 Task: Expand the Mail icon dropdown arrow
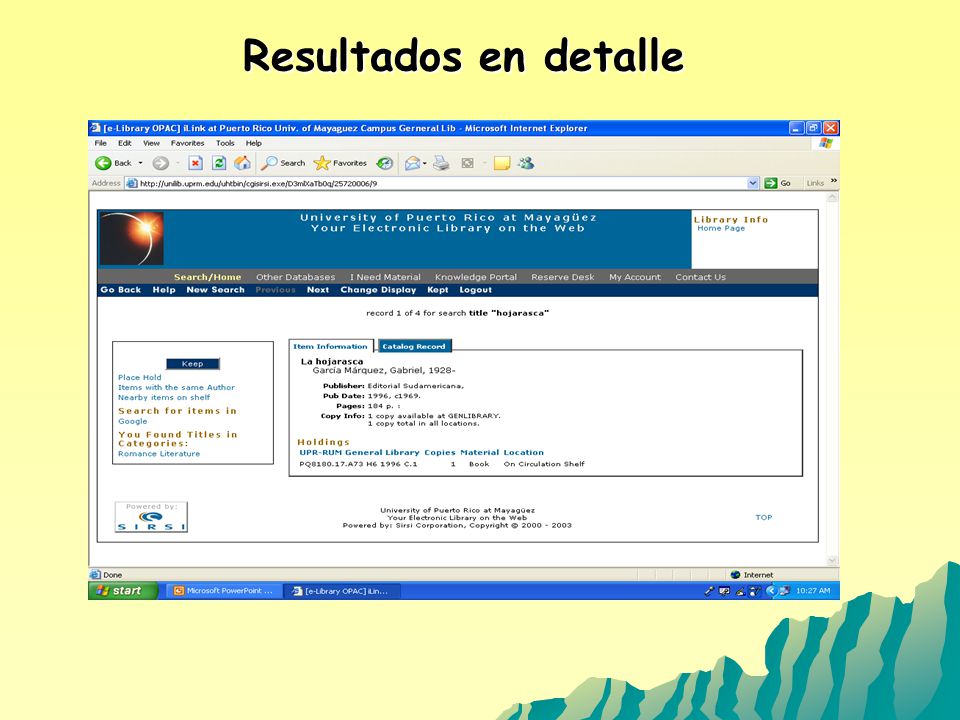(x=424, y=163)
